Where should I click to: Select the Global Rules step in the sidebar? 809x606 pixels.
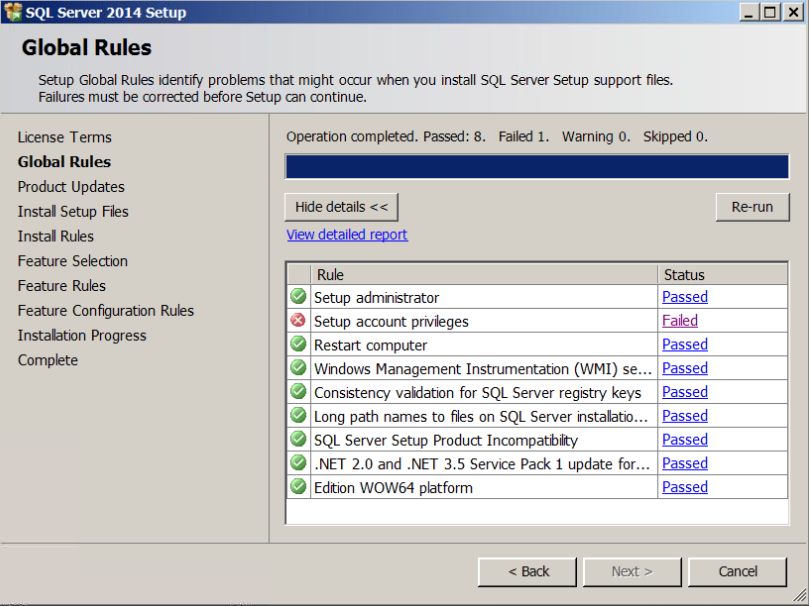coord(64,162)
